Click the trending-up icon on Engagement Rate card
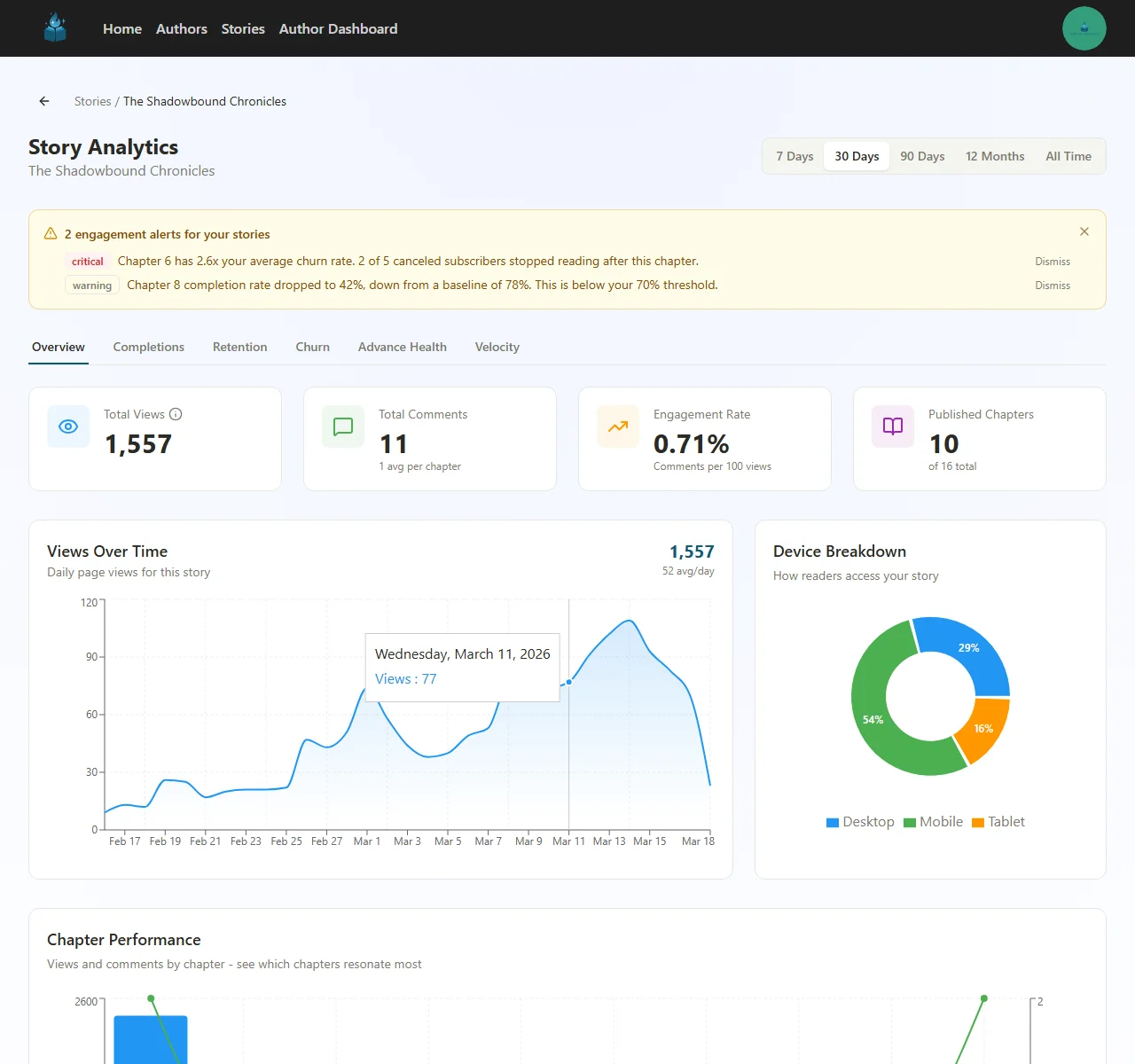Image resolution: width=1135 pixels, height=1064 pixels. coord(617,426)
